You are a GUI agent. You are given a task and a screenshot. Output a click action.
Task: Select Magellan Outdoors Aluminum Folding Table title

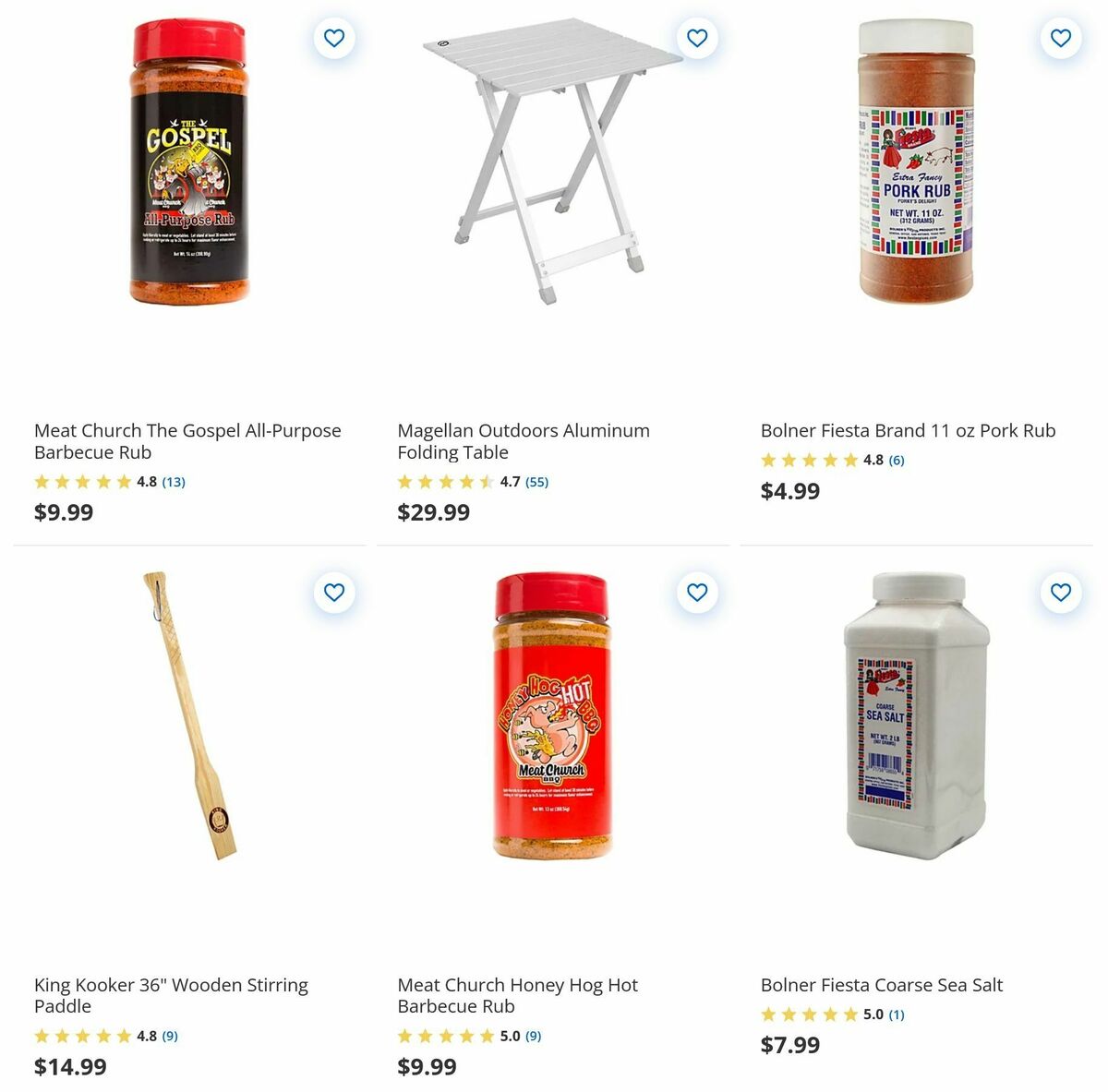pyautogui.click(x=523, y=441)
